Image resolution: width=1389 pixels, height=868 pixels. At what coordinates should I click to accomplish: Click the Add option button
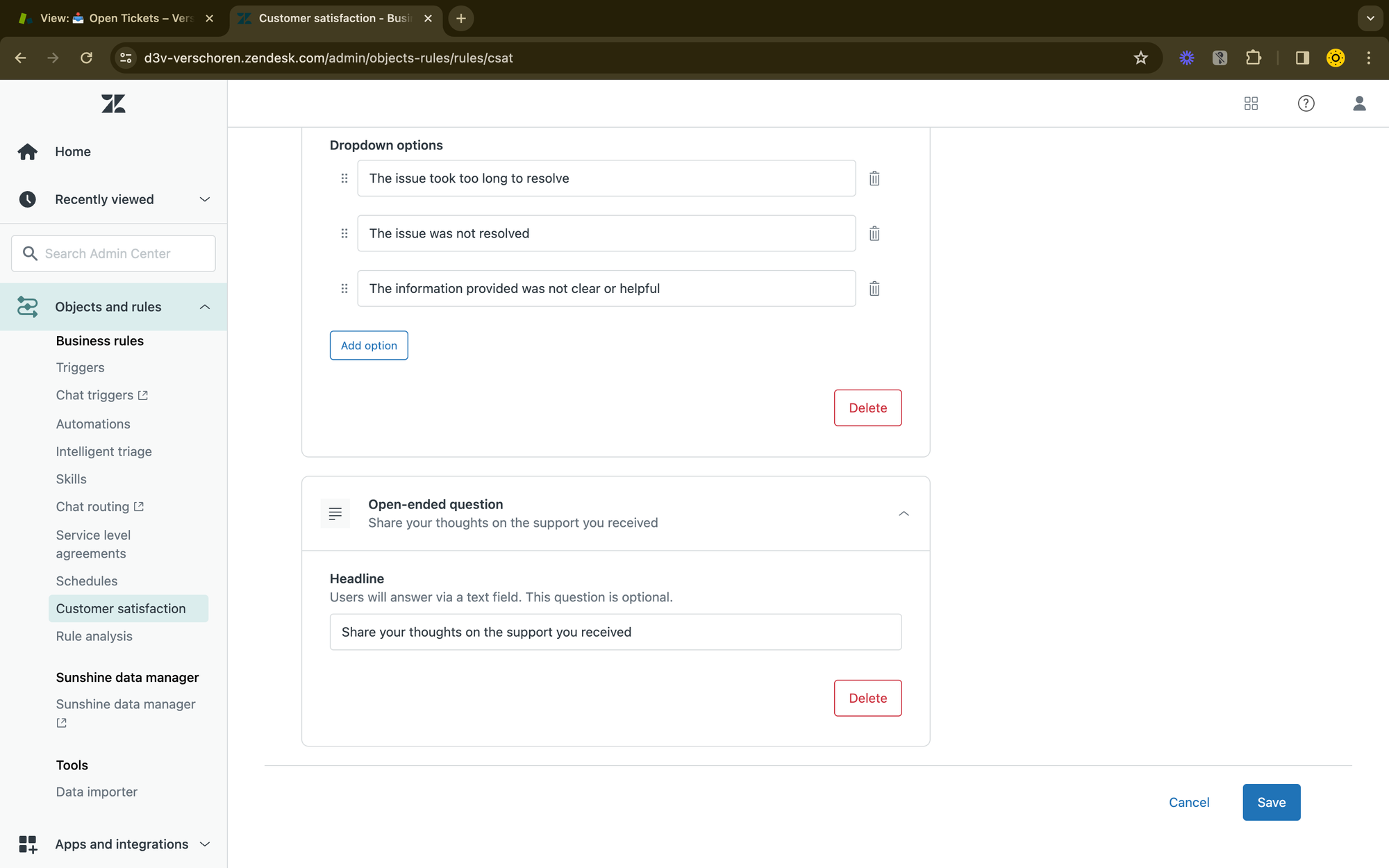tap(369, 345)
